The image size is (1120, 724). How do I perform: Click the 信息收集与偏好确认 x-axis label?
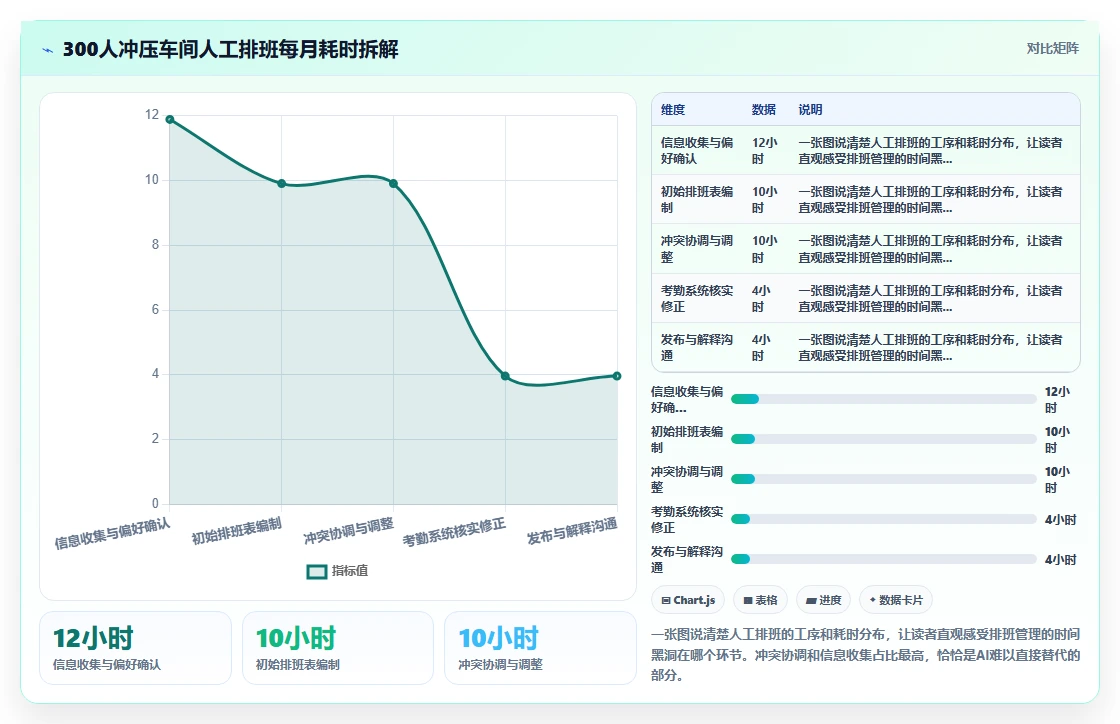113,534
